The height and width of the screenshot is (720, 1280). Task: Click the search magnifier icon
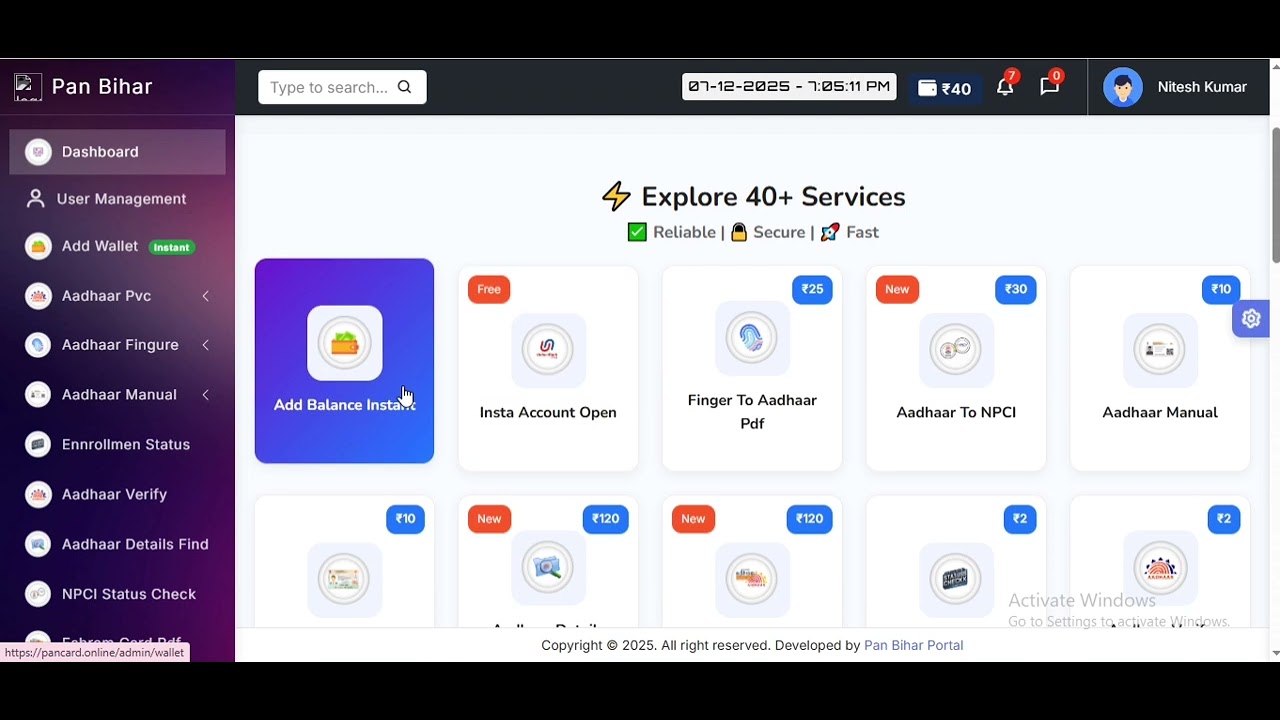404,87
